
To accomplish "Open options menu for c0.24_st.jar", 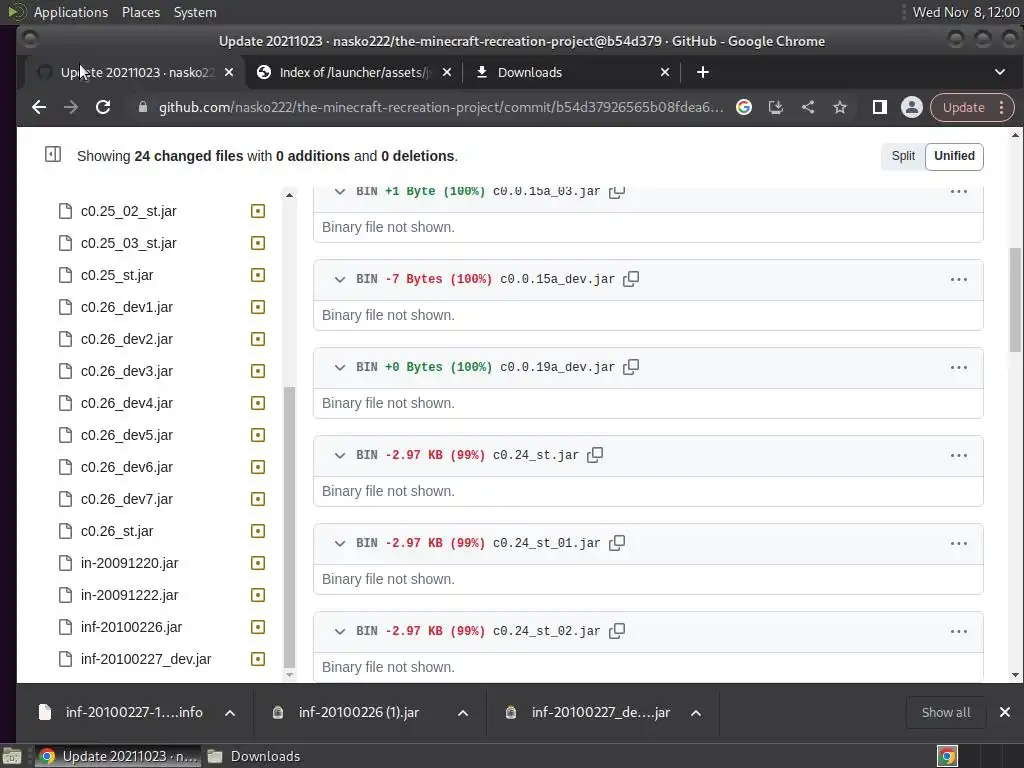I will pyautogui.click(x=959, y=456).
